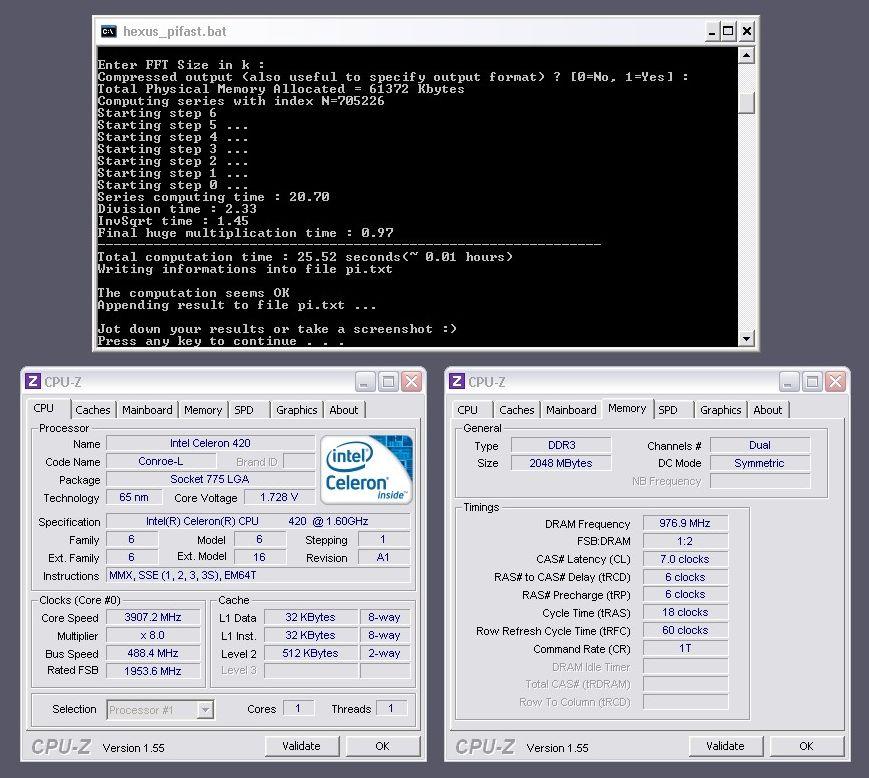Minimize the hexus_pifast.bat console window

coord(712,32)
